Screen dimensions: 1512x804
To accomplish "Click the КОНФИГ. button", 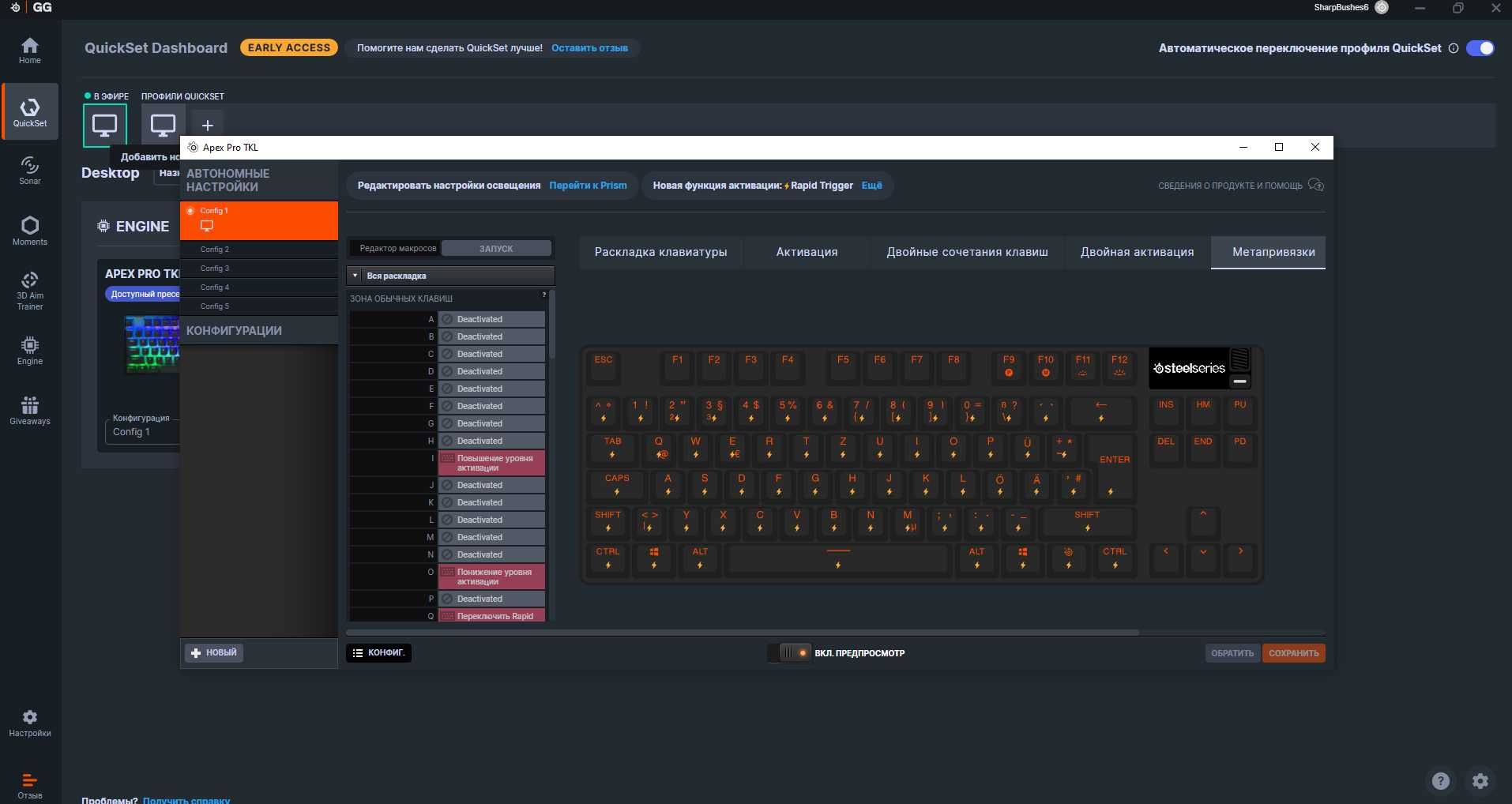I will click(x=378, y=652).
